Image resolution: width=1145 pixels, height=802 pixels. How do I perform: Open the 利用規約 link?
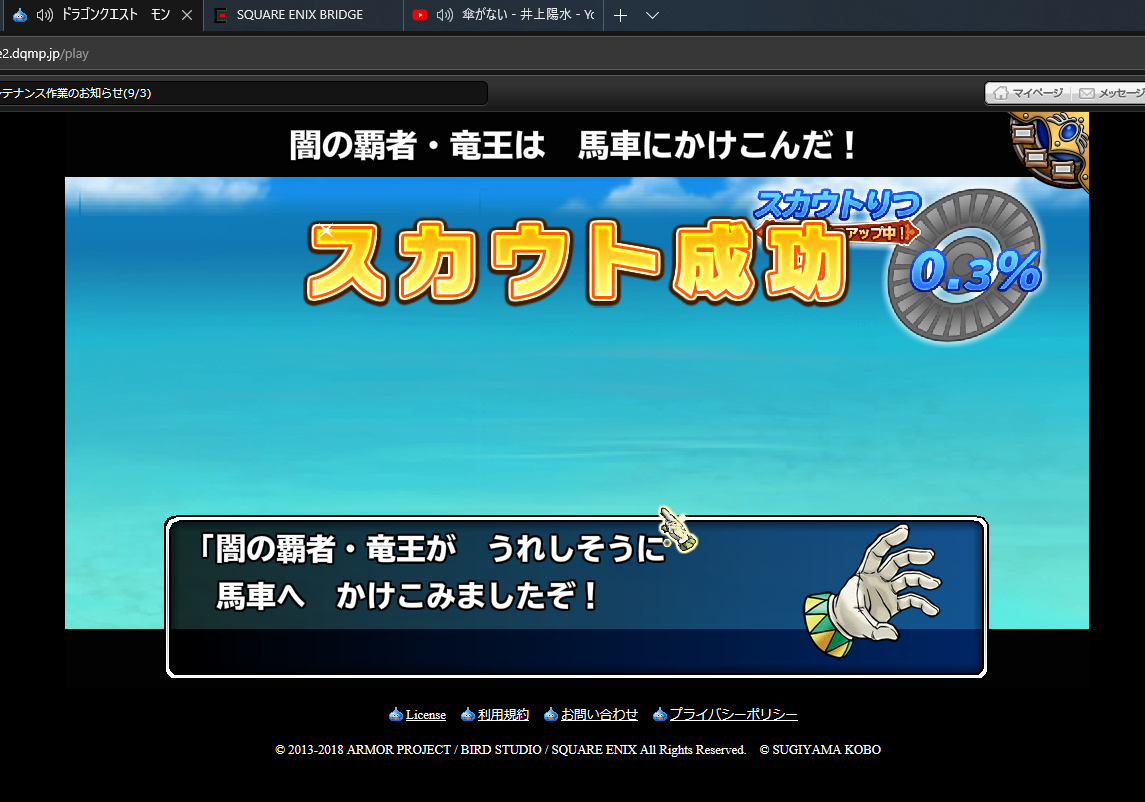[503, 715]
